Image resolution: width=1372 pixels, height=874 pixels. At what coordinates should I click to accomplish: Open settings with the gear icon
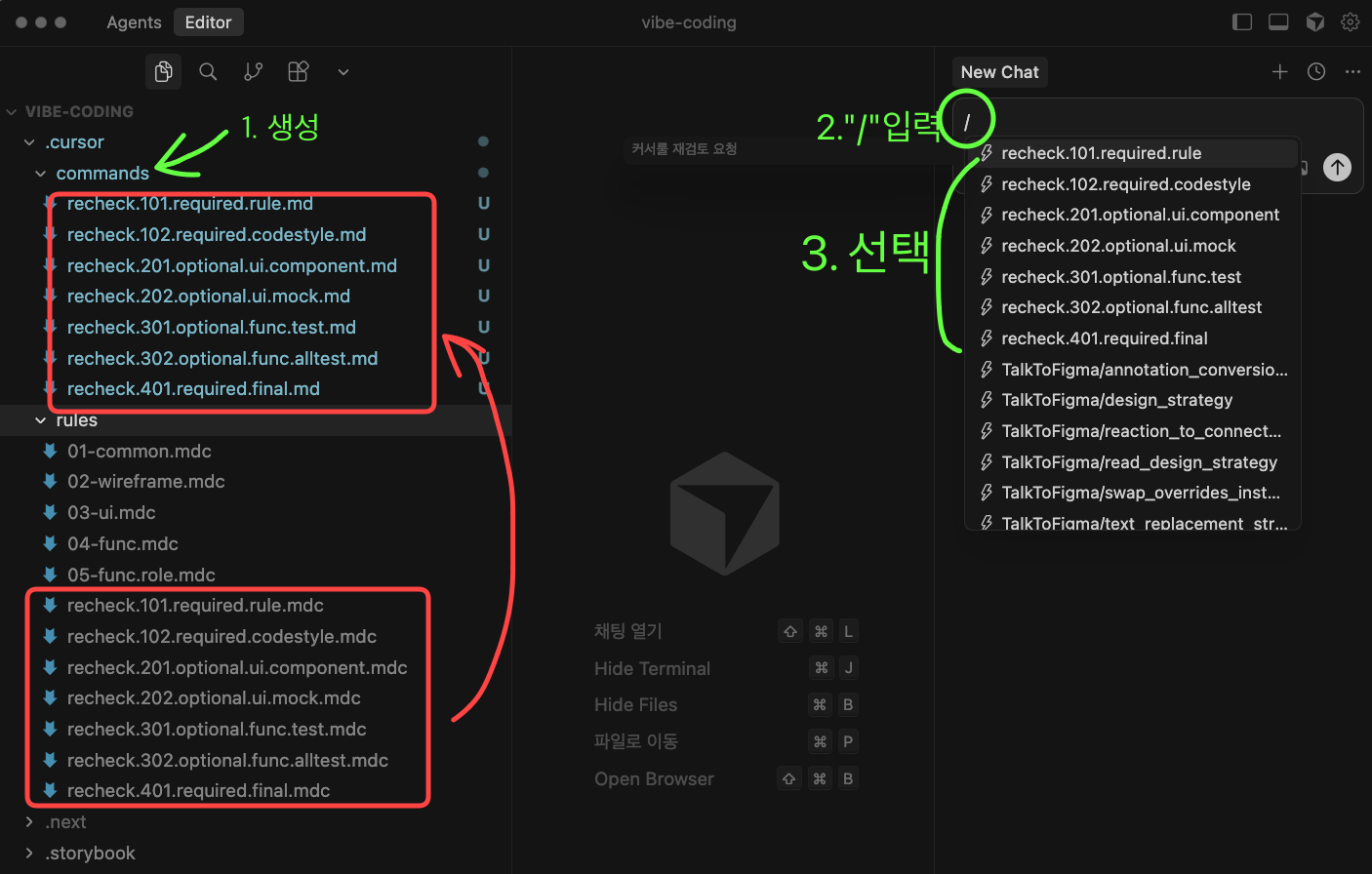[1351, 21]
